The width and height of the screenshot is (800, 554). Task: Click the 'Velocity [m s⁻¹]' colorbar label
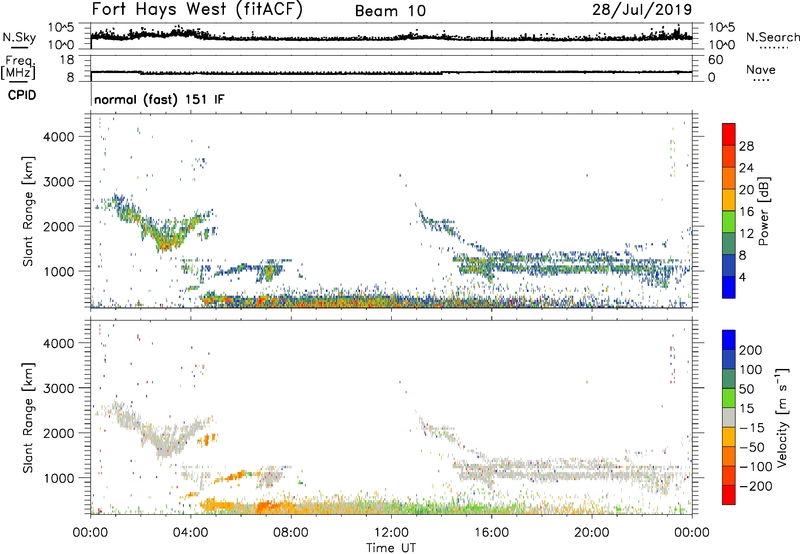point(781,418)
